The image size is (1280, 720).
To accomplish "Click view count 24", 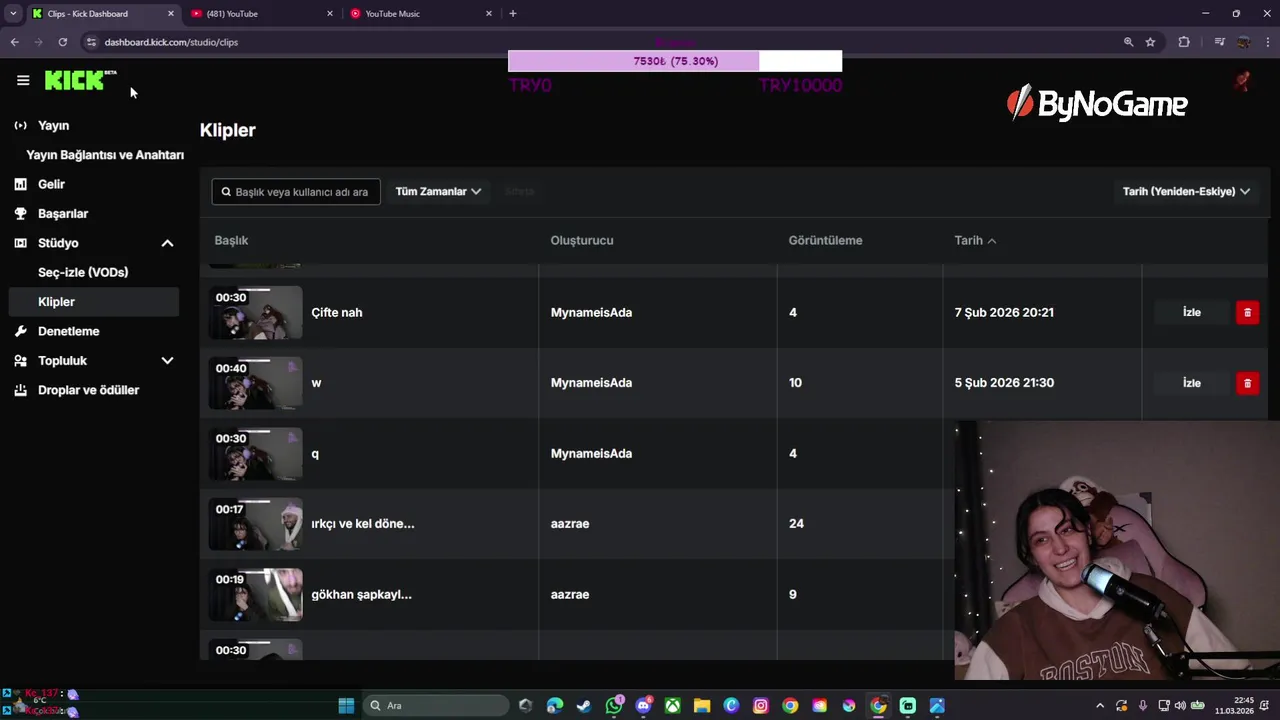I will (x=796, y=523).
